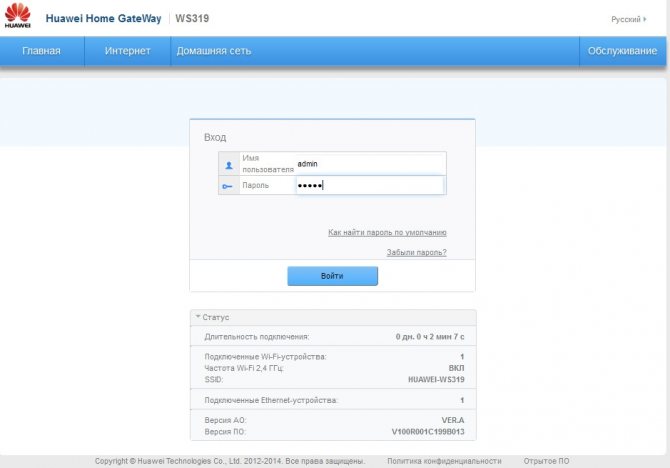Click the arrow next to Русский
Screen dimensions: 670x468
click(x=645, y=19)
